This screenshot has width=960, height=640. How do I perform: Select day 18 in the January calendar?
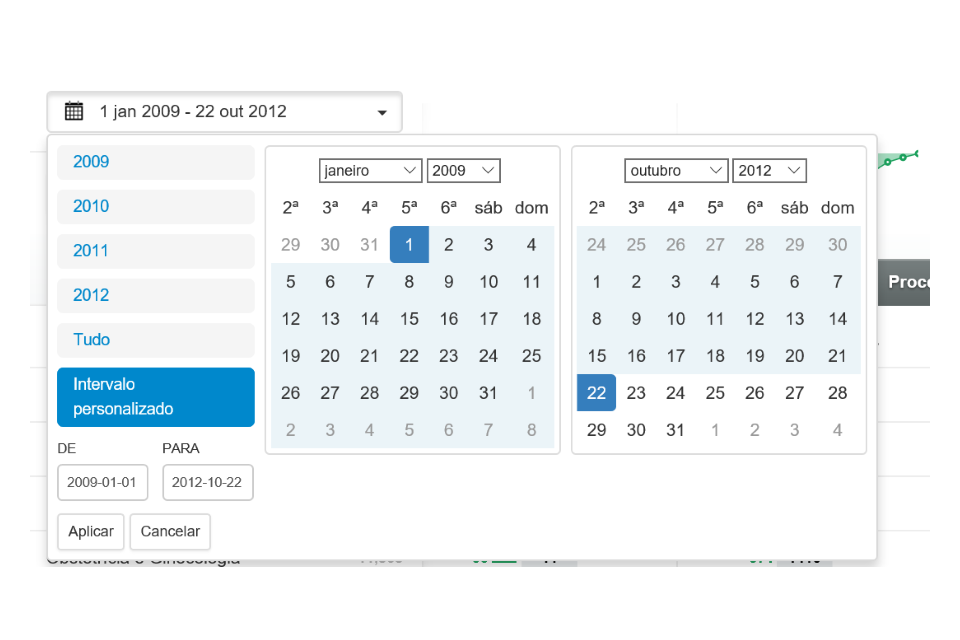[531, 318]
